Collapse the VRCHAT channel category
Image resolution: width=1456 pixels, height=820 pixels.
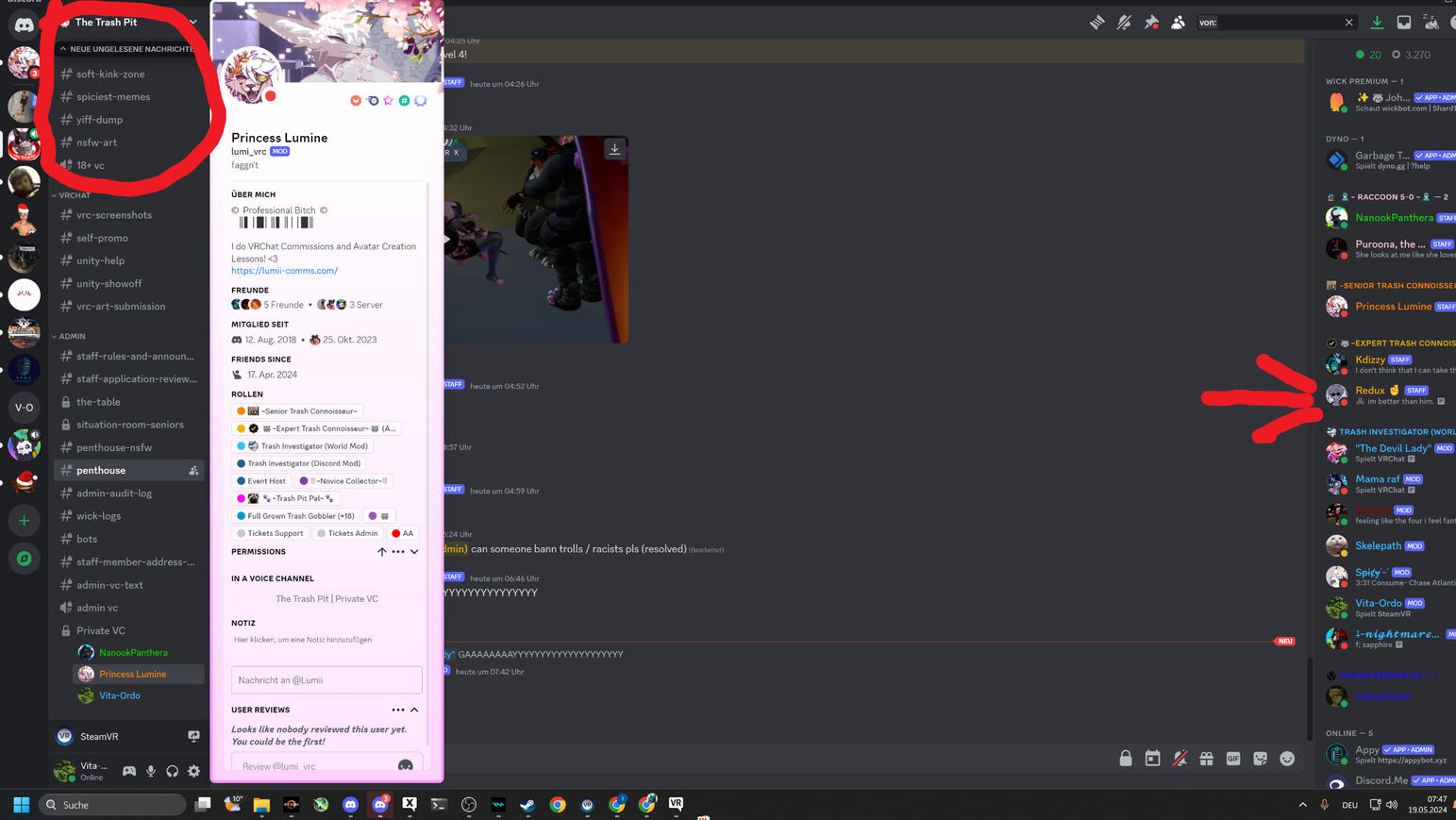point(72,195)
